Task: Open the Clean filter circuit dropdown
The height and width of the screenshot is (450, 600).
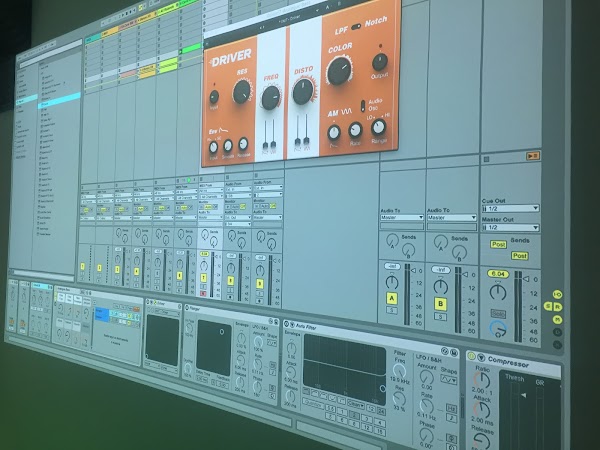Action: pyautogui.click(x=355, y=403)
